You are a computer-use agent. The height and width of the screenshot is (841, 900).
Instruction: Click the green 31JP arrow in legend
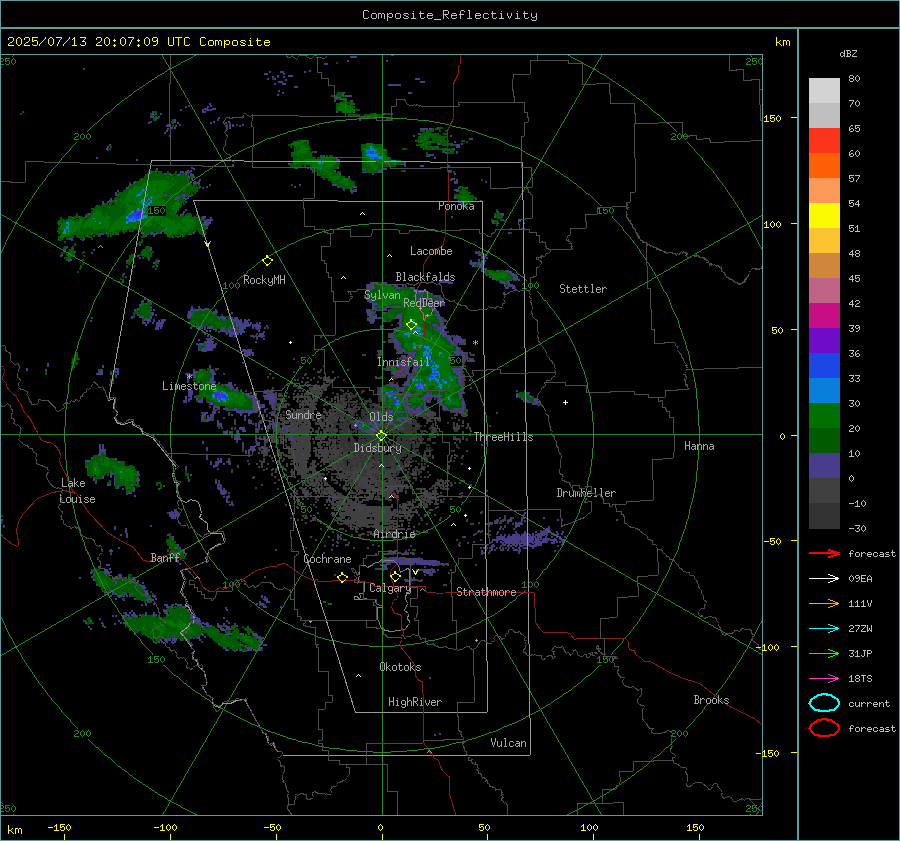pos(824,653)
